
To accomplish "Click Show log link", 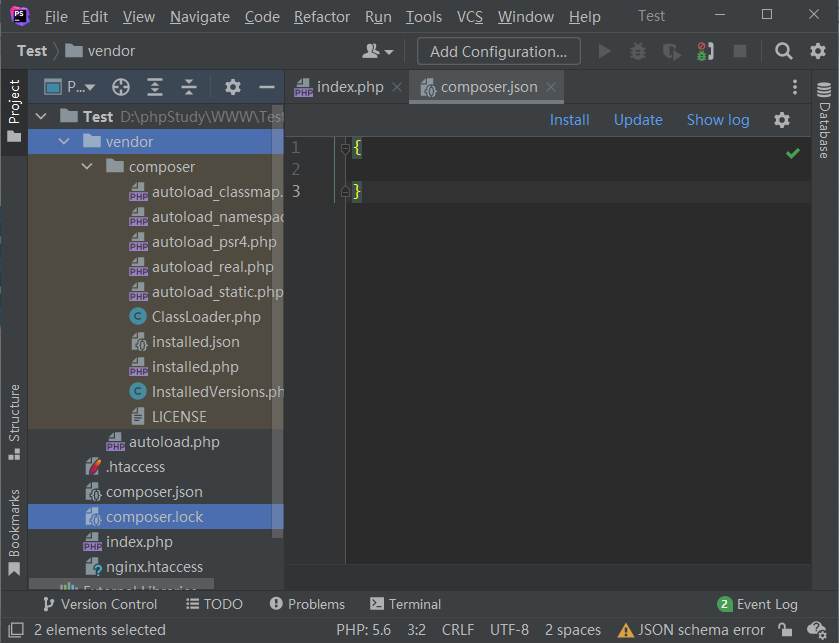I will tap(718, 120).
